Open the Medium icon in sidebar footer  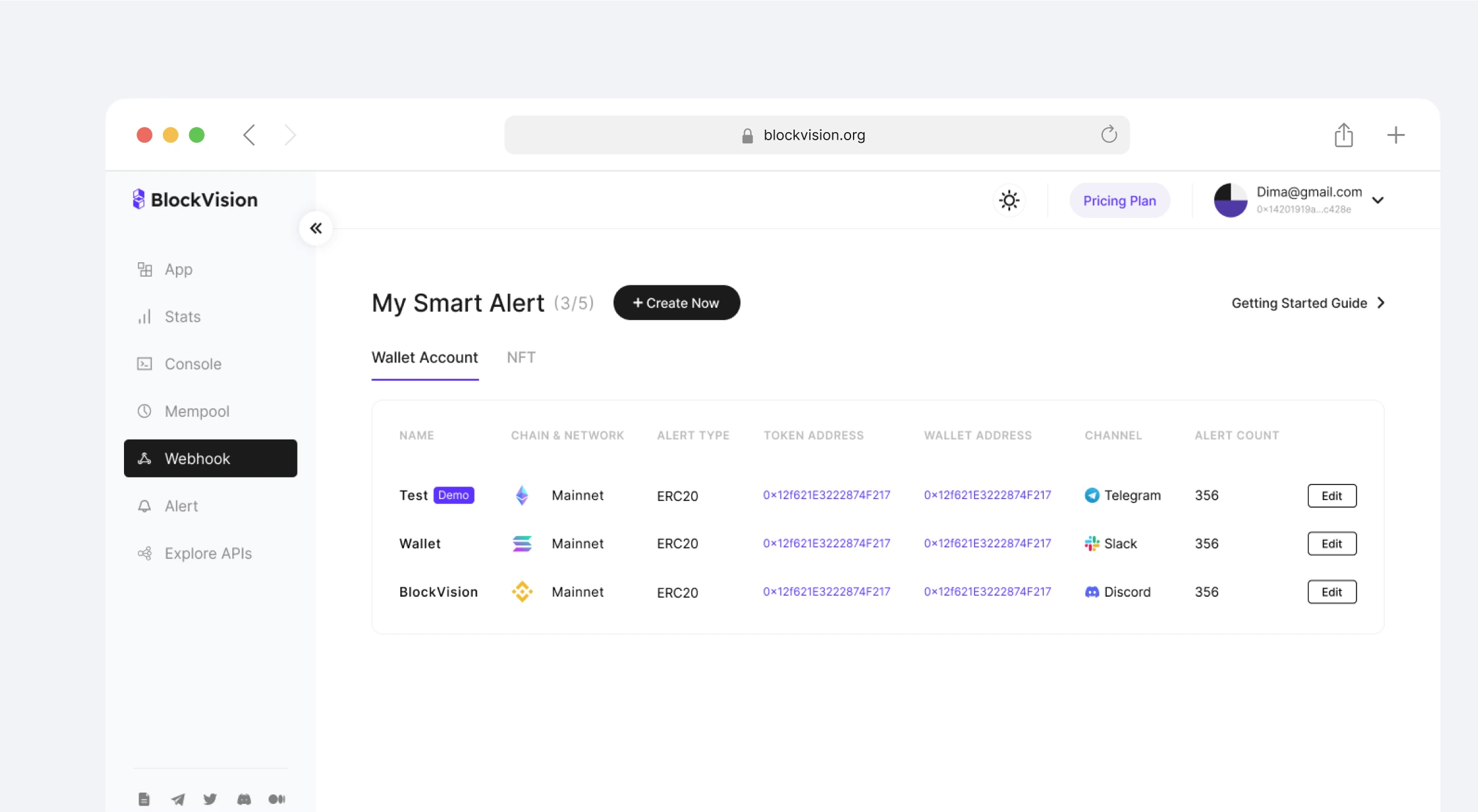[277, 799]
